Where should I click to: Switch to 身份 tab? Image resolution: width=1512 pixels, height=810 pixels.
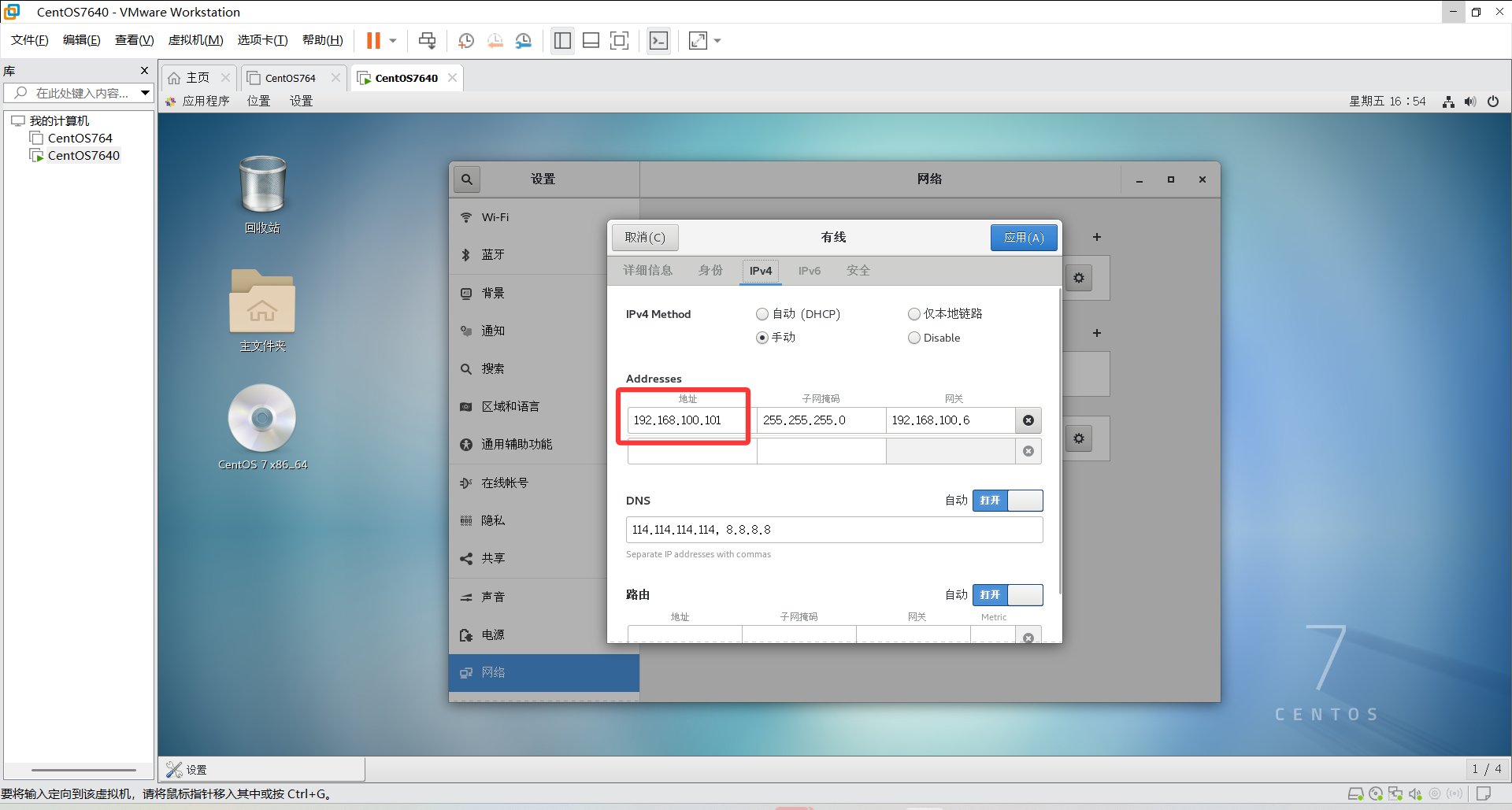pyautogui.click(x=710, y=270)
